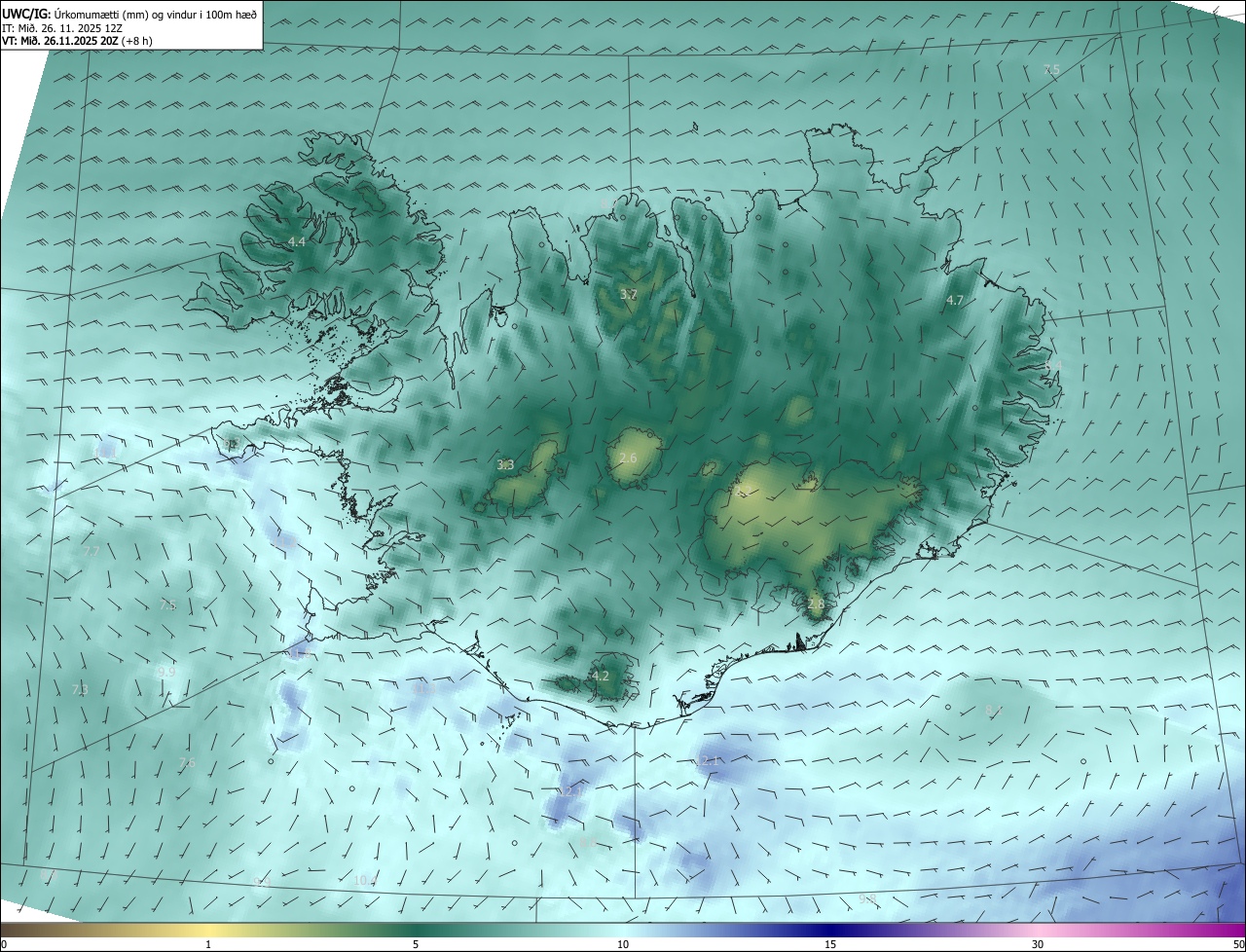
Task: Select the '30' tick on the color scale
Action: (1038, 944)
